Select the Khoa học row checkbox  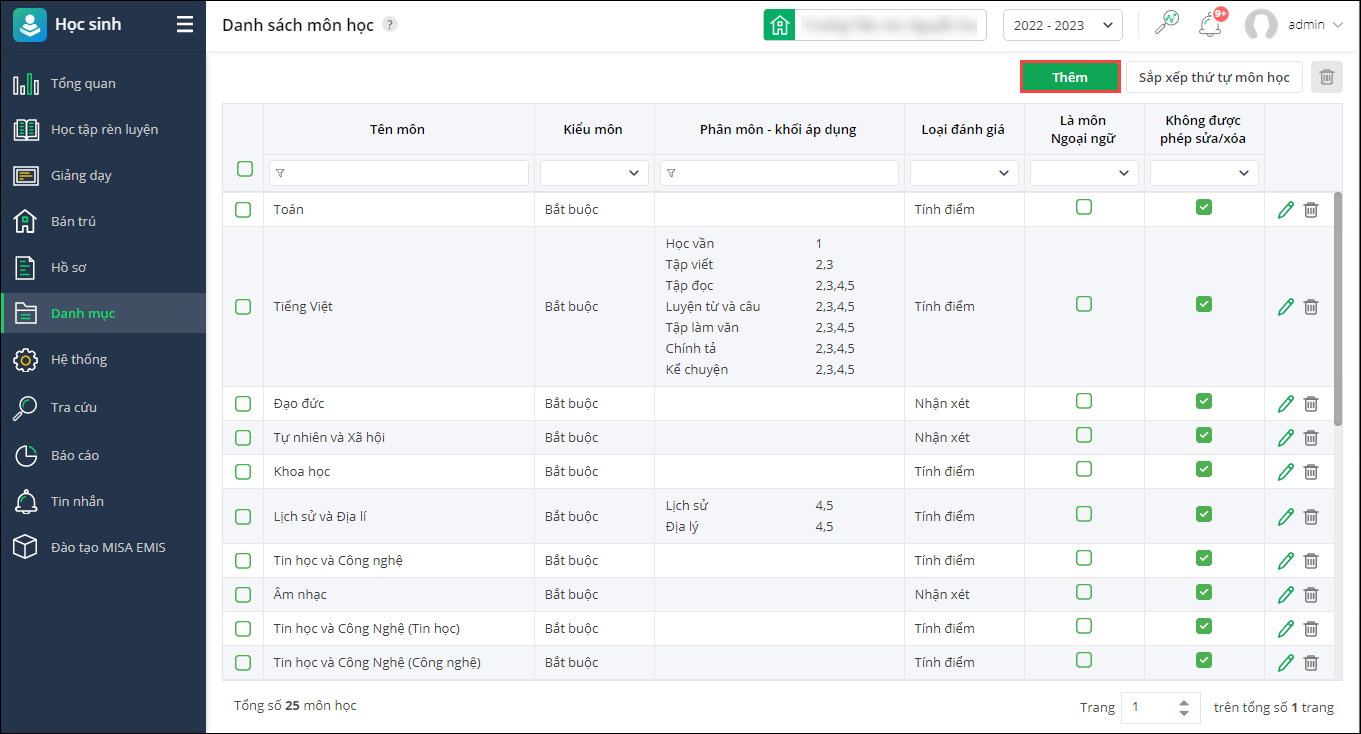click(x=243, y=472)
